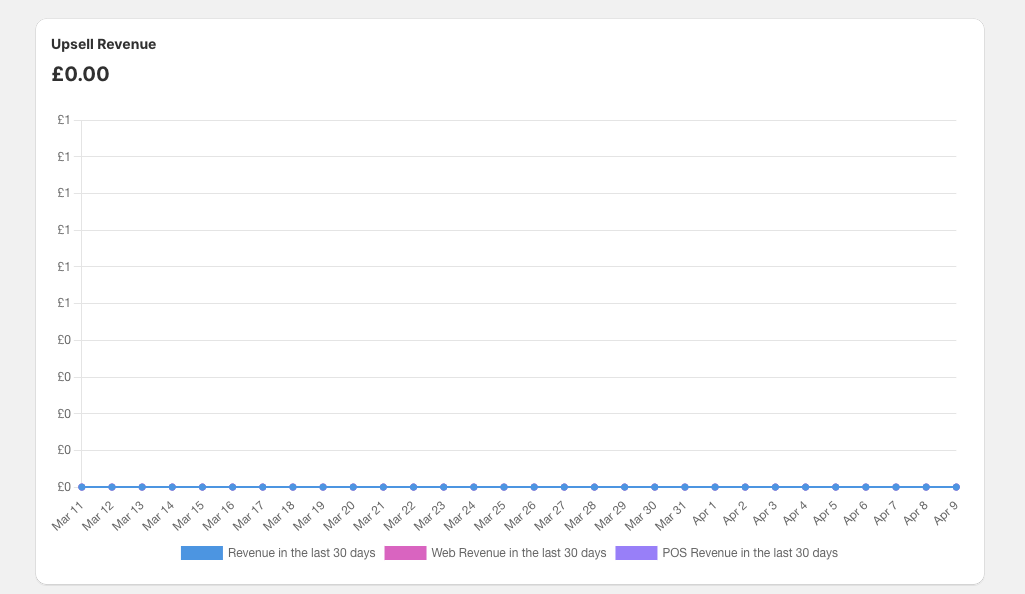
Task: Select the Mar 11 data point on the chart
Action: click(82, 487)
